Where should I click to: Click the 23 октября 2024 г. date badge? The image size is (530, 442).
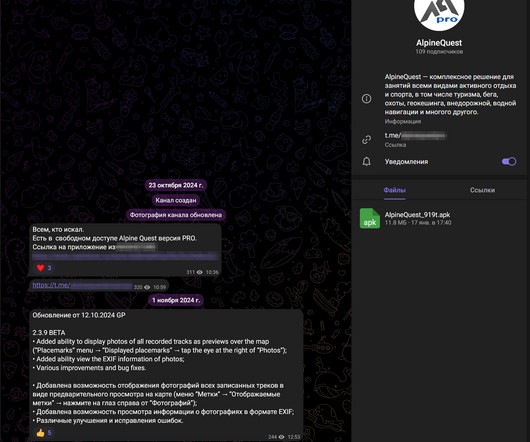176,185
